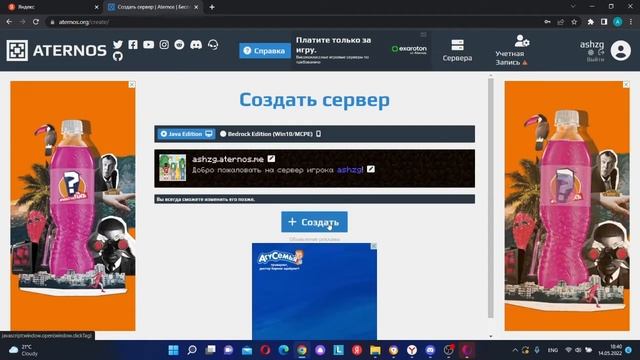Open the АгуСемья blue advertisement

pos(314,291)
